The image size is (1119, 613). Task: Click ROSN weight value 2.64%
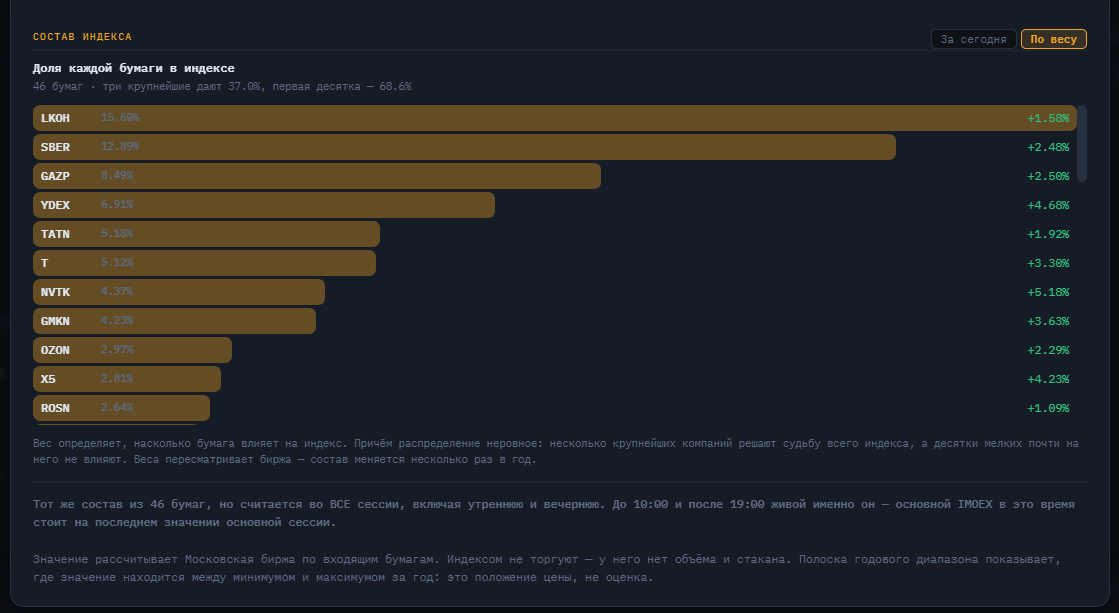[117, 407]
